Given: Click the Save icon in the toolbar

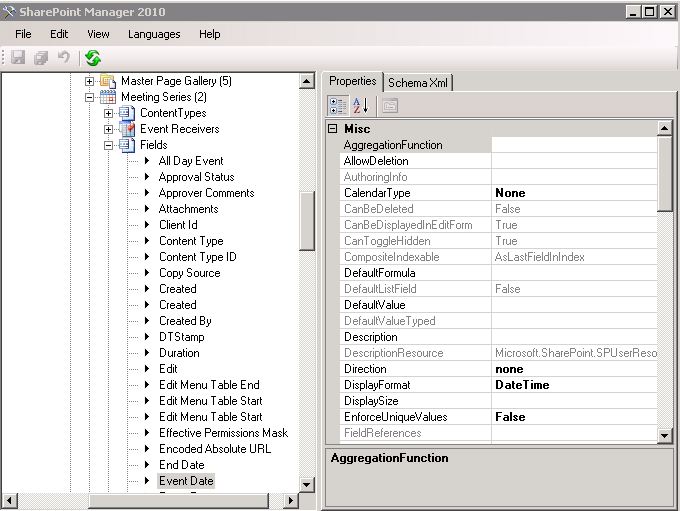Looking at the screenshot, I should pos(18,58).
